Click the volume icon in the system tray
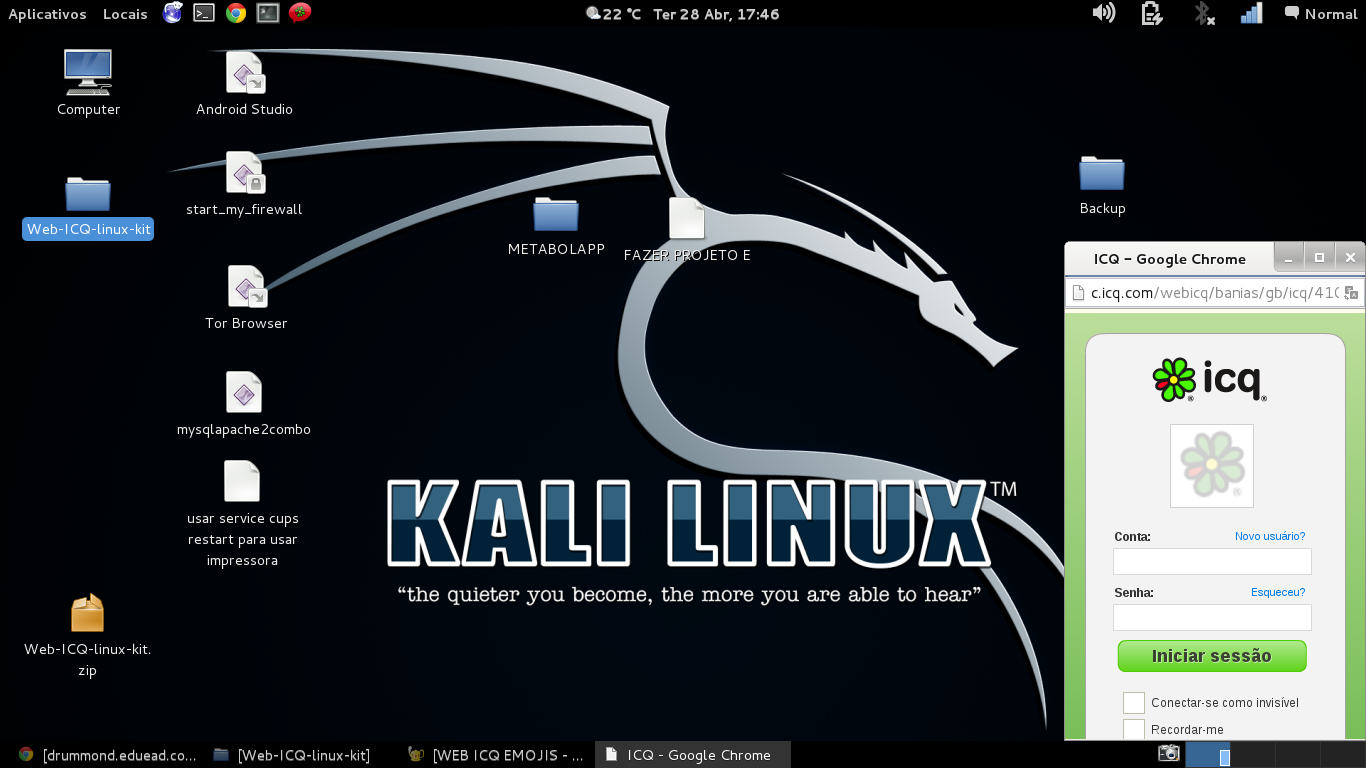 click(1104, 14)
